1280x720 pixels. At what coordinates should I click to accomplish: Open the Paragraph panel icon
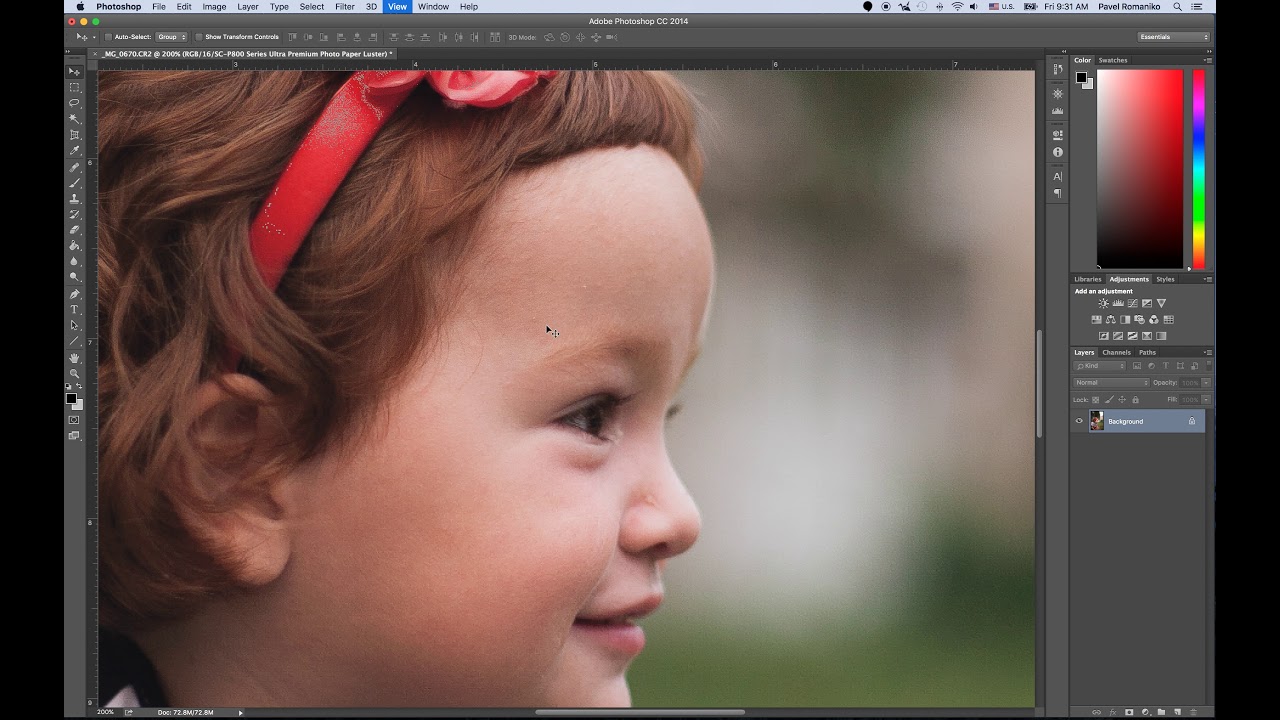point(1058,193)
